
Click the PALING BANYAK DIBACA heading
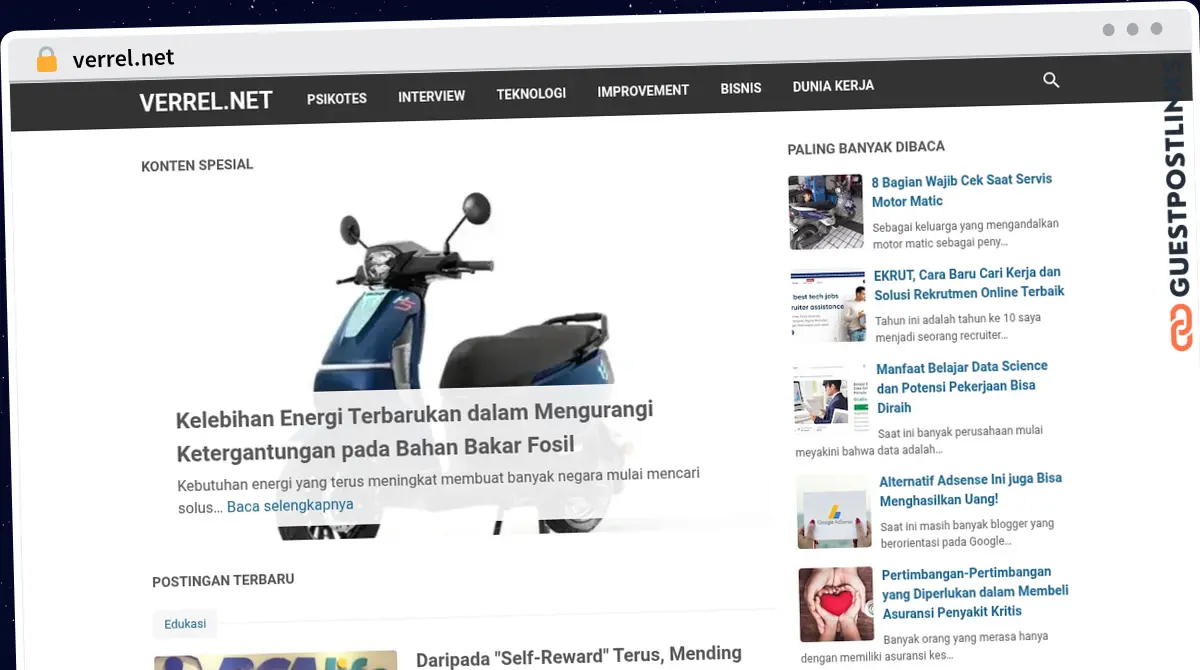coord(866,147)
